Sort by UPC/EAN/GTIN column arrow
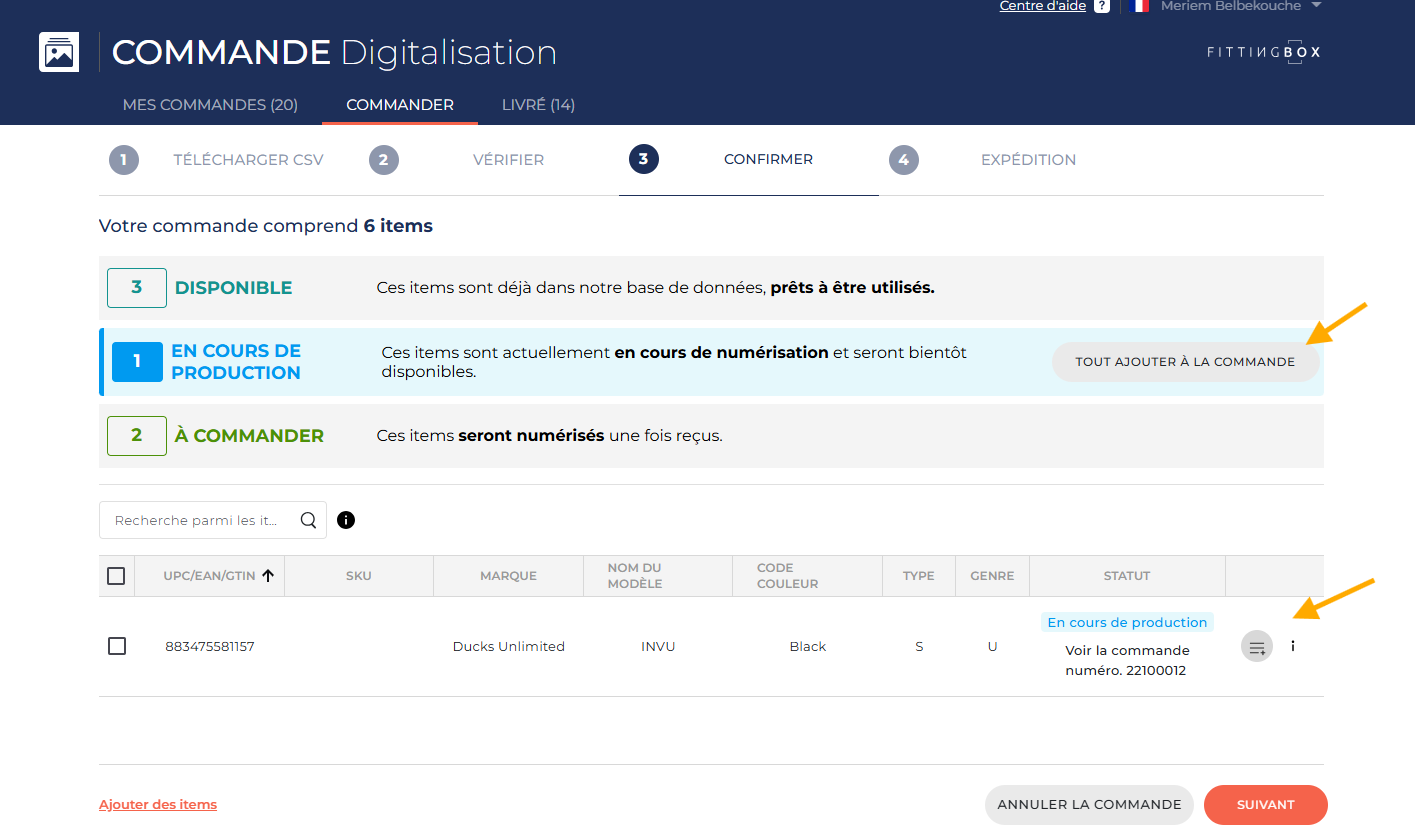This screenshot has height=835, width=1415. (x=268, y=576)
